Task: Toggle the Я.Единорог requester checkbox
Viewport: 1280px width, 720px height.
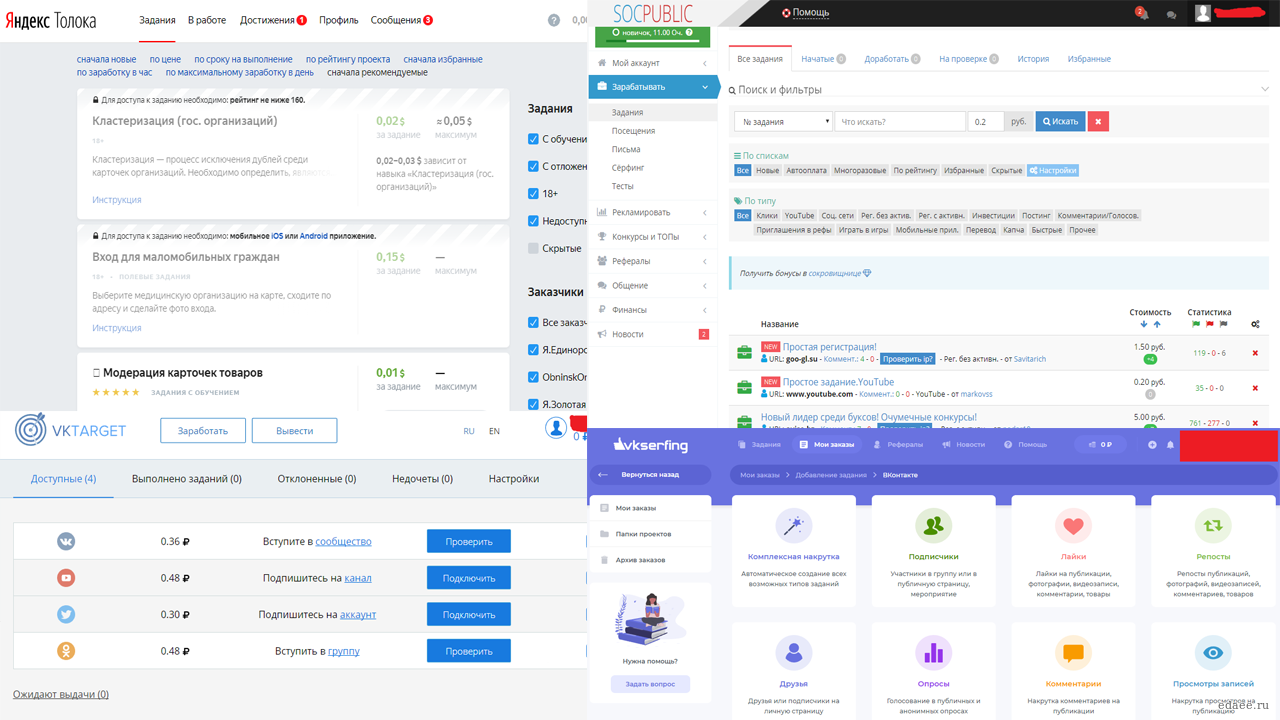Action: (x=533, y=350)
